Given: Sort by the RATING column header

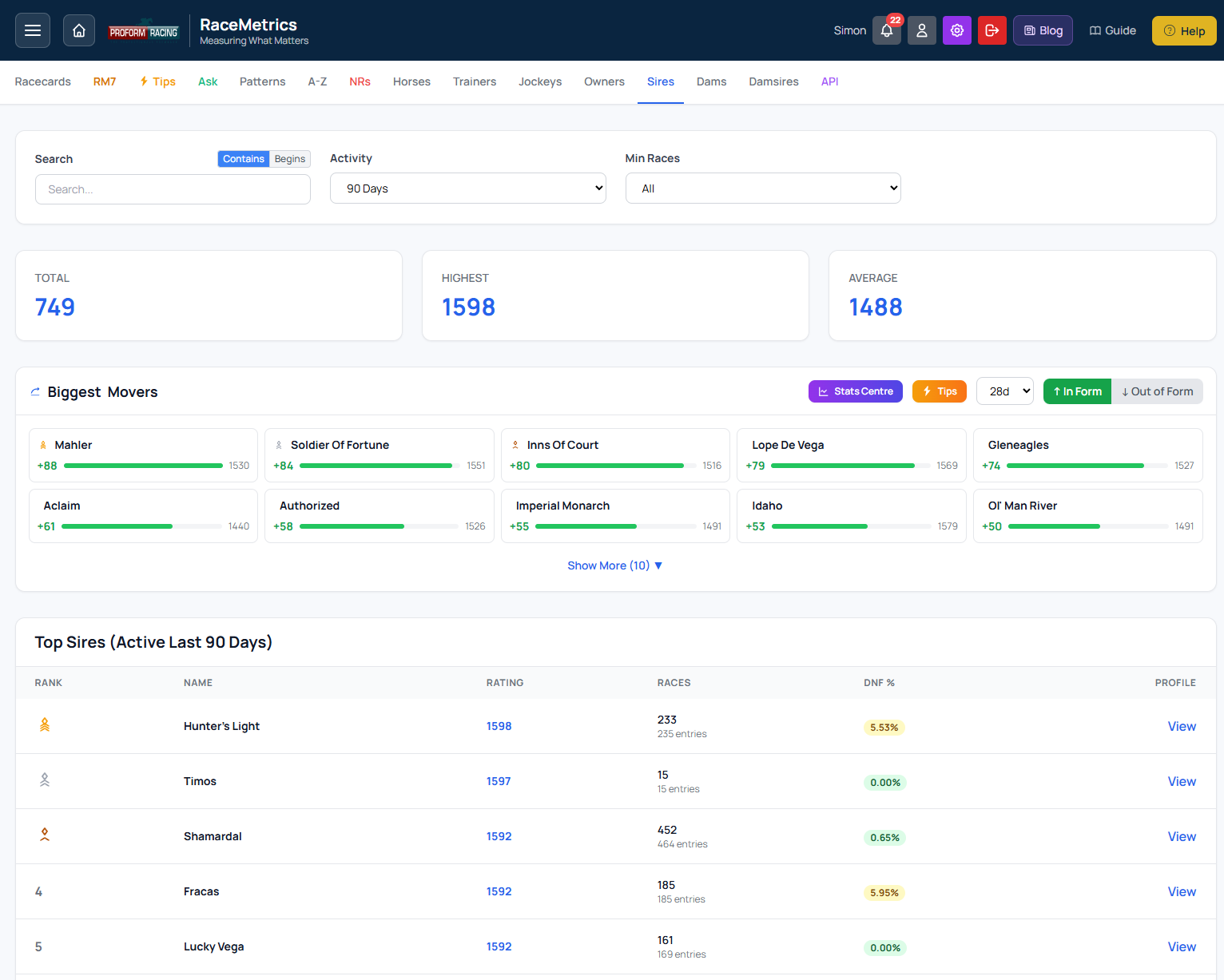Looking at the screenshot, I should [505, 683].
